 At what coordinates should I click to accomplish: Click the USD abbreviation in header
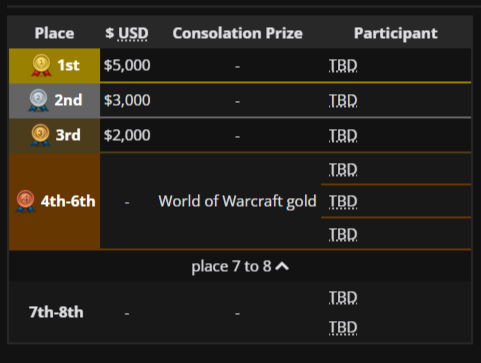point(133,33)
